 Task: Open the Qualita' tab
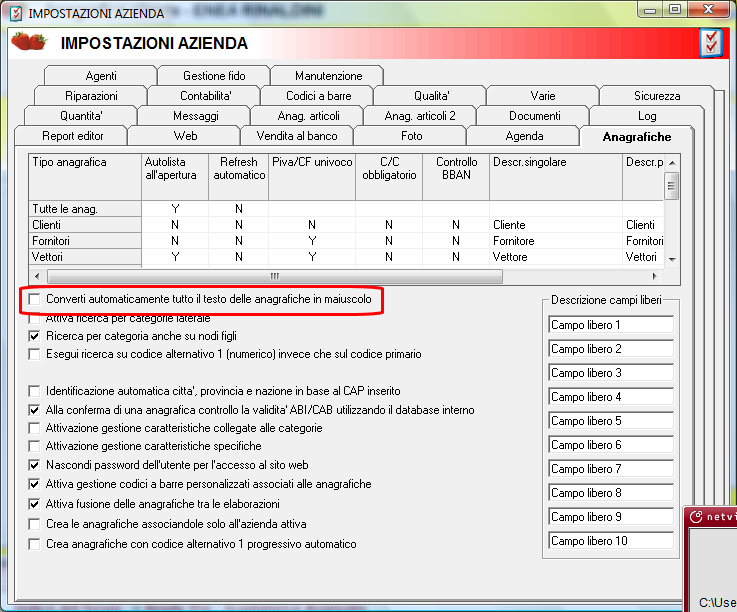(x=431, y=96)
